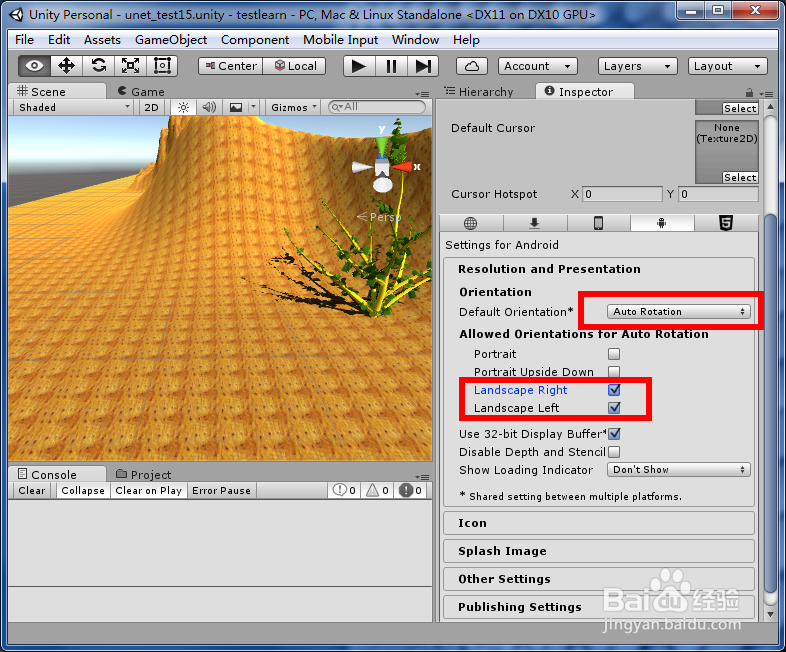Enable Disable Depth and Stencil
This screenshot has width=786, height=652.
coord(614,452)
